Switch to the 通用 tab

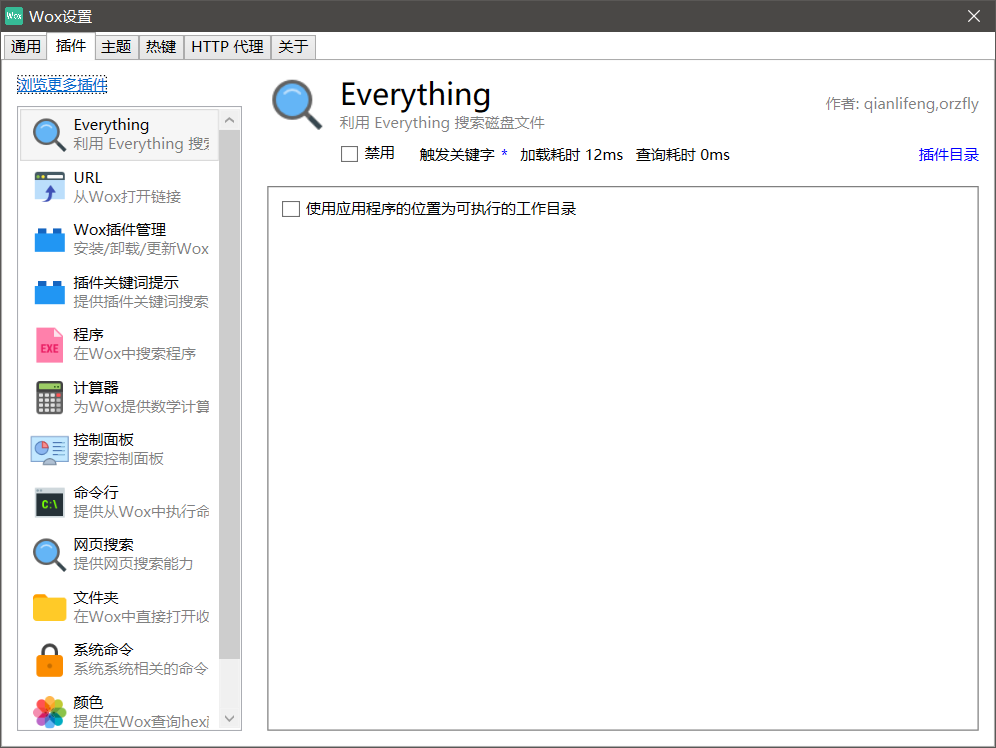(25, 46)
